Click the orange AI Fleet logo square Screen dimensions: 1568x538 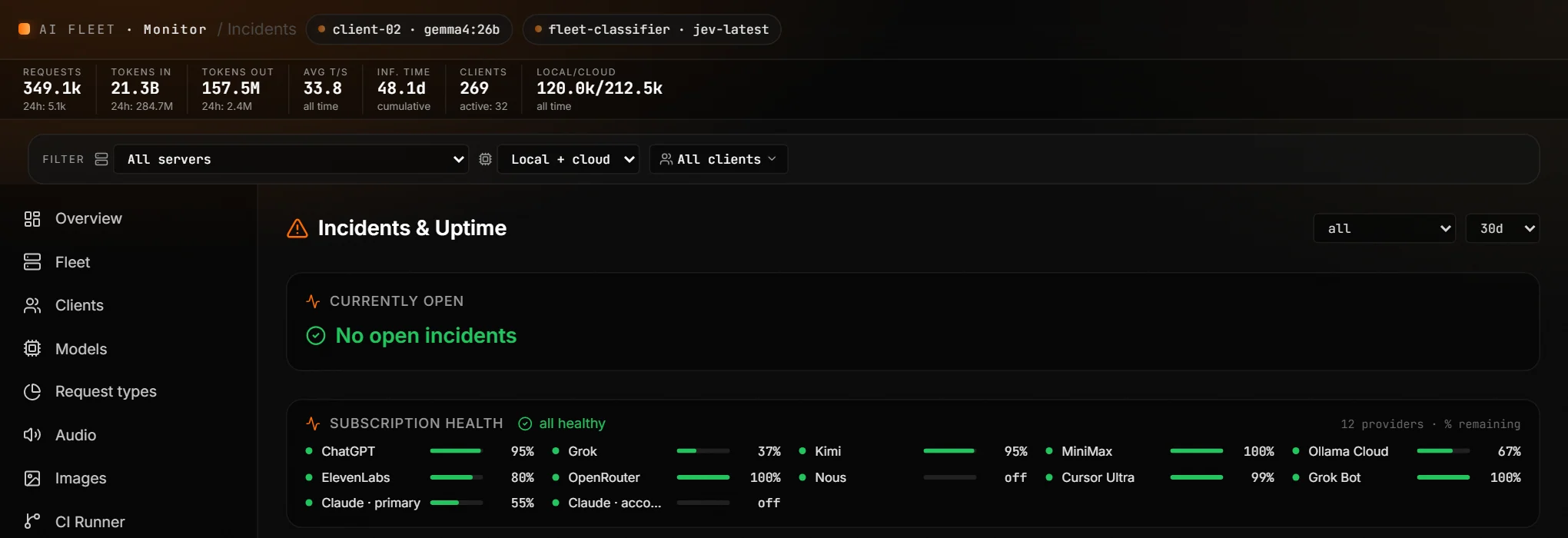pos(25,29)
